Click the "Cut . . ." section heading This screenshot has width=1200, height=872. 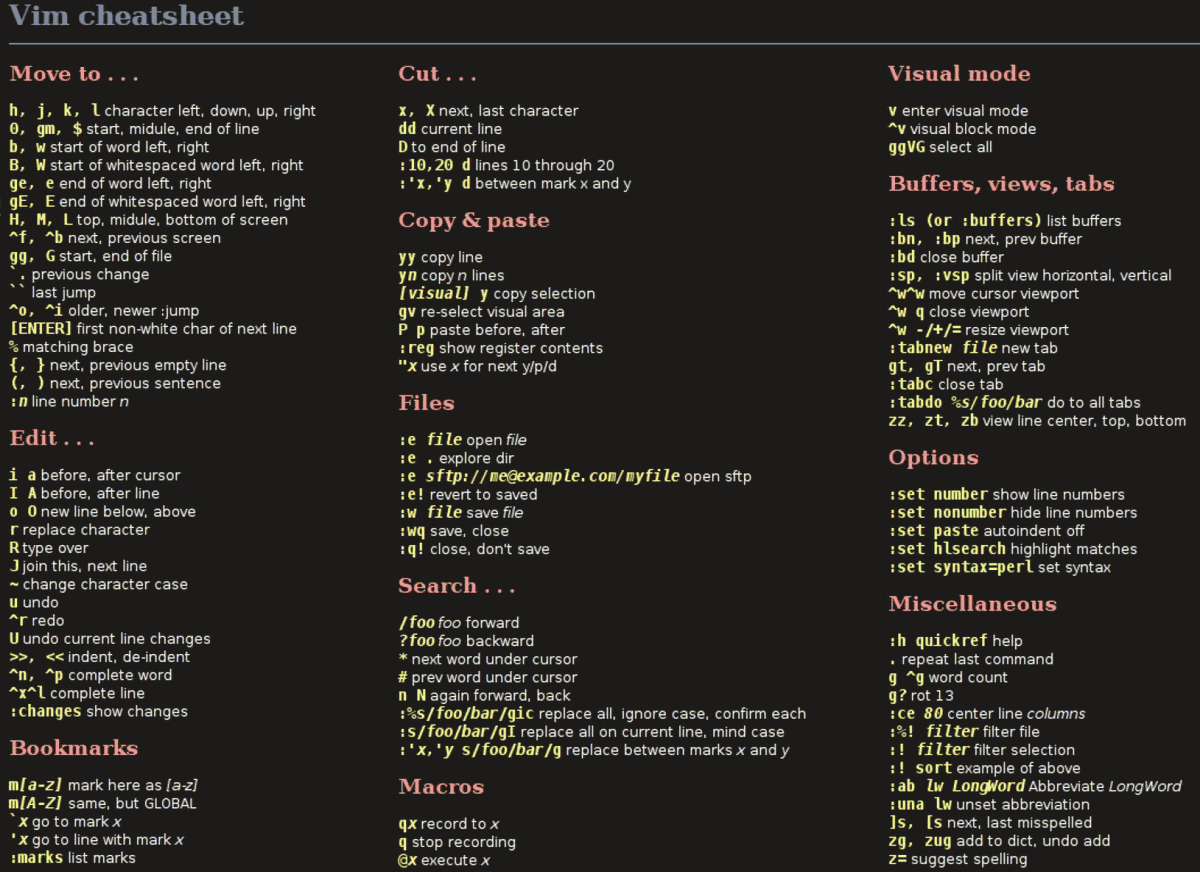click(x=438, y=74)
